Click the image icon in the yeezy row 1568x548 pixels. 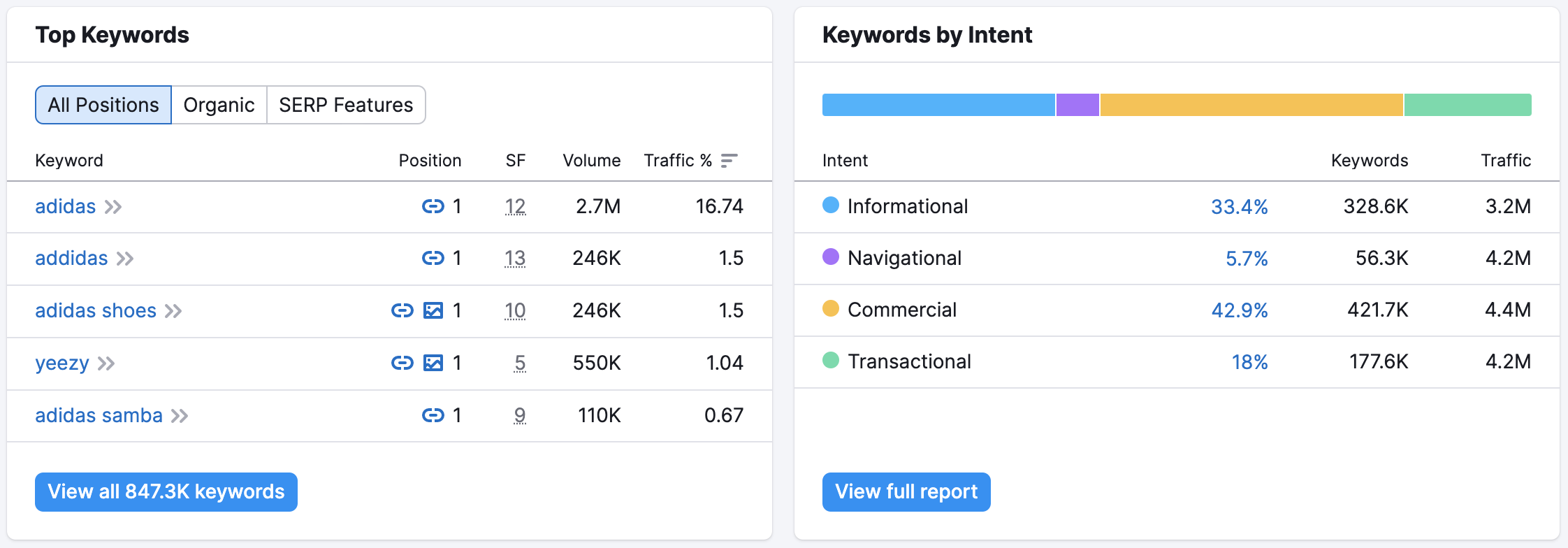point(433,363)
